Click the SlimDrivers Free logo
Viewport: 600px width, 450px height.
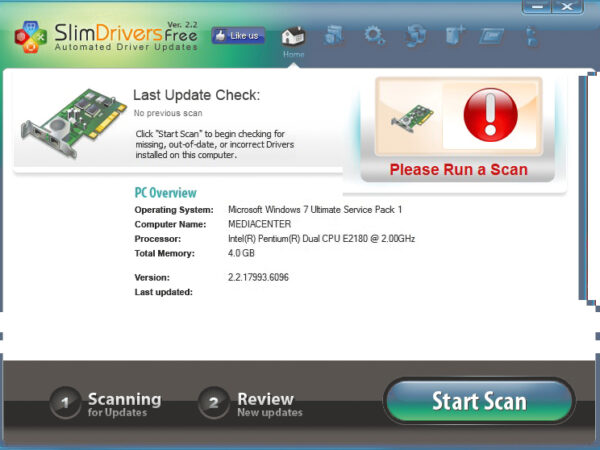tap(100, 36)
